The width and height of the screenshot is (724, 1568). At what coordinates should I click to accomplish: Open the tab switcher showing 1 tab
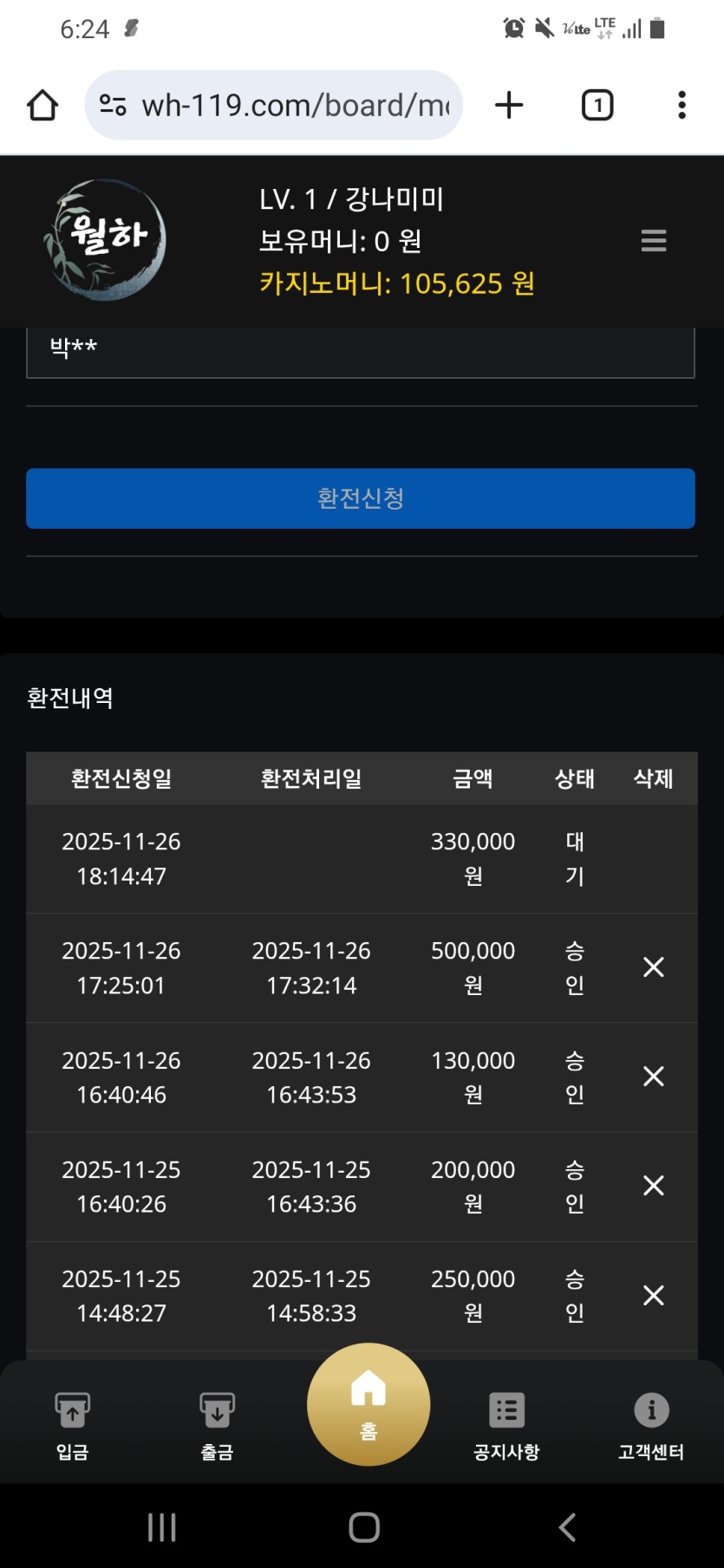[597, 106]
